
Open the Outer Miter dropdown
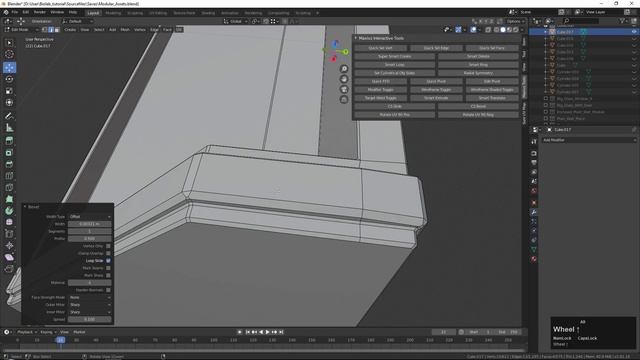pos(89,305)
